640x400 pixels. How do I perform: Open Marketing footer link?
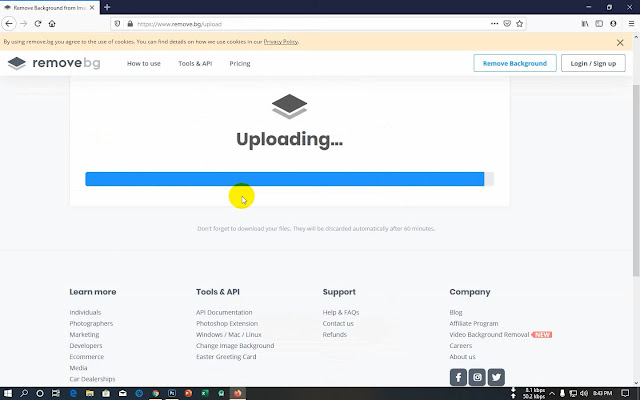click(84, 334)
